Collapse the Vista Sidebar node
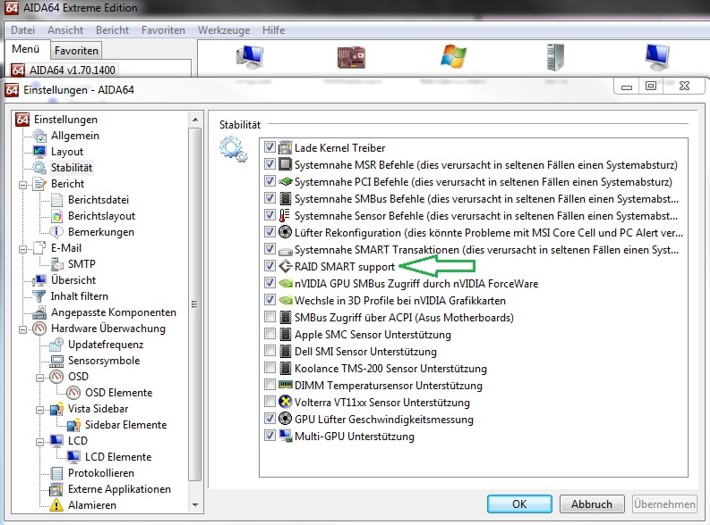 coord(40,410)
